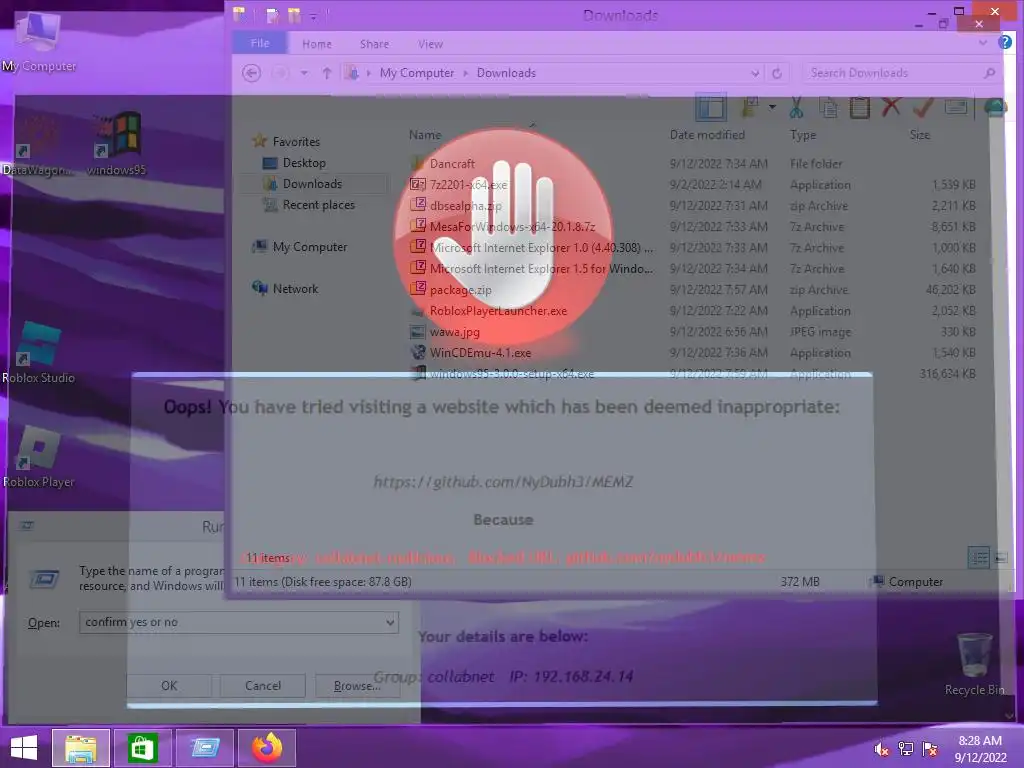Select package.zip in the file list
This screenshot has height=768, width=1024.
(x=460, y=290)
